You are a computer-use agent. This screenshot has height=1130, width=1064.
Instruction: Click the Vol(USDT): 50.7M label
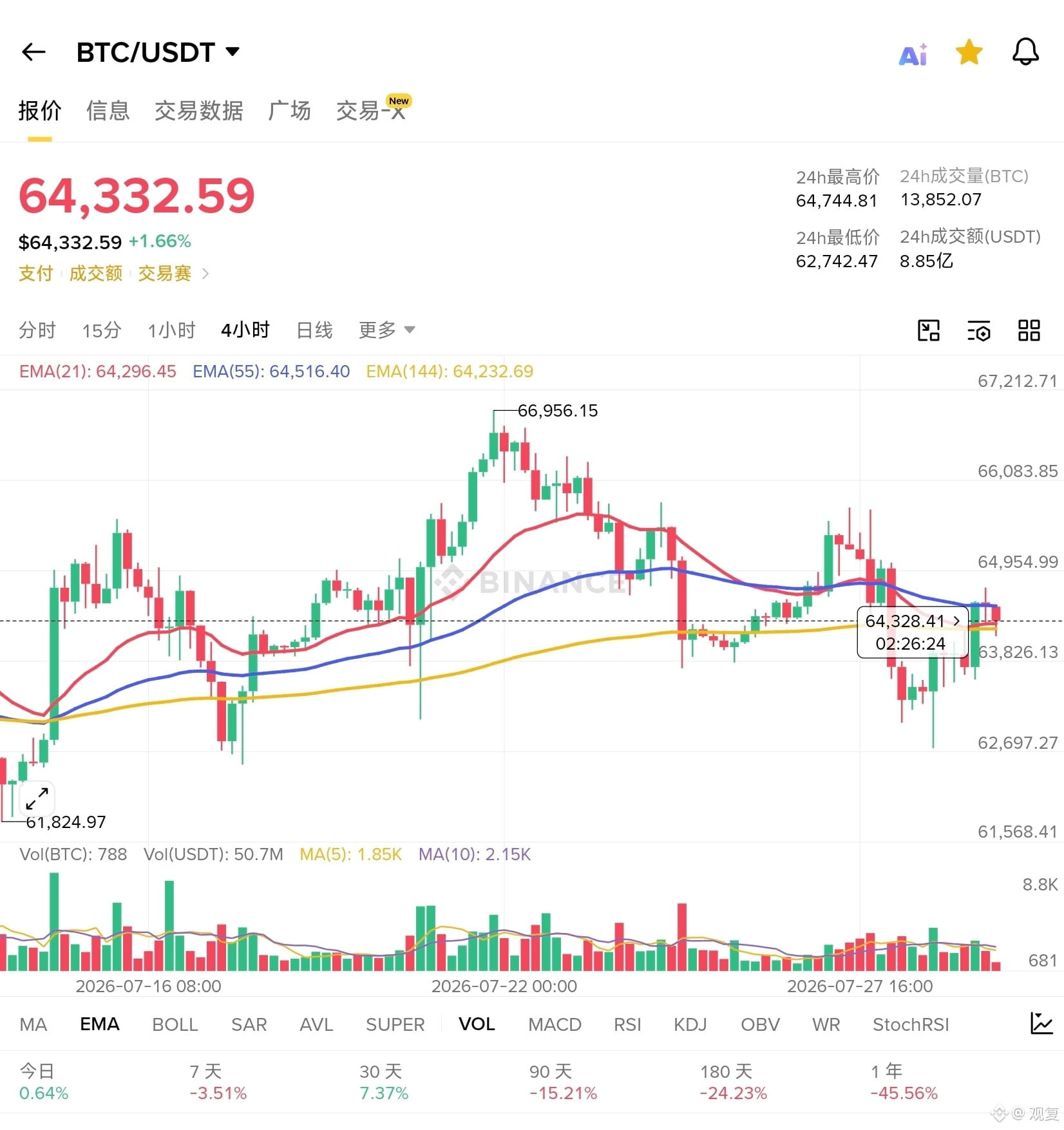pos(213,854)
